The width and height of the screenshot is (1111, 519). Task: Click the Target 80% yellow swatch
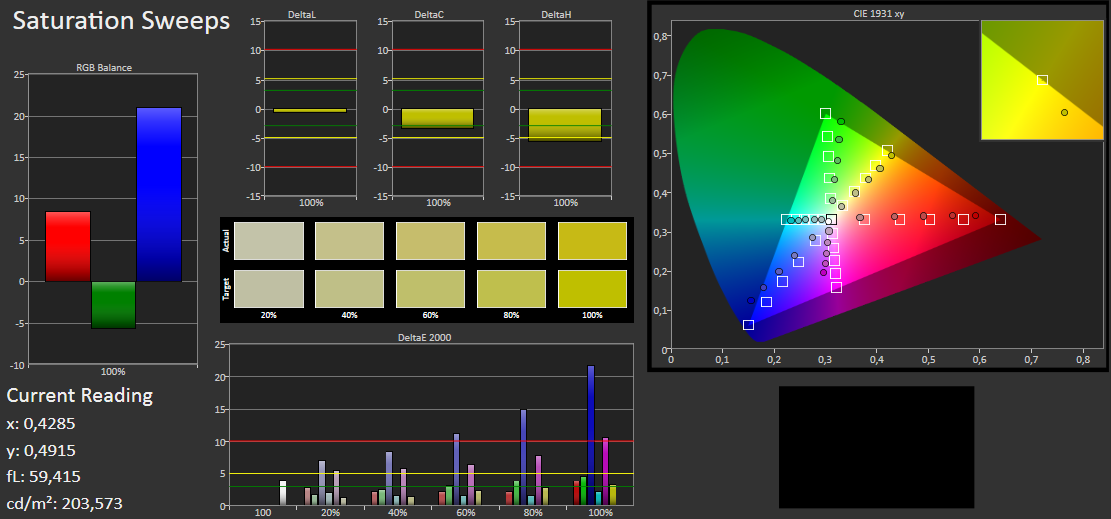click(x=512, y=289)
